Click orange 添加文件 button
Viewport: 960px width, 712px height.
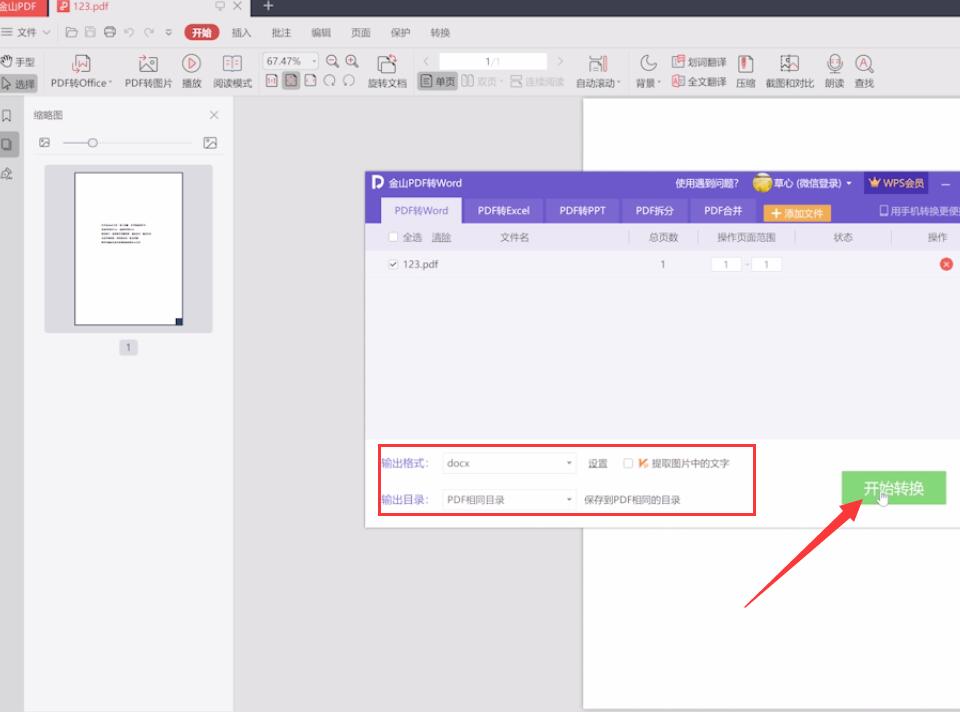797,213
